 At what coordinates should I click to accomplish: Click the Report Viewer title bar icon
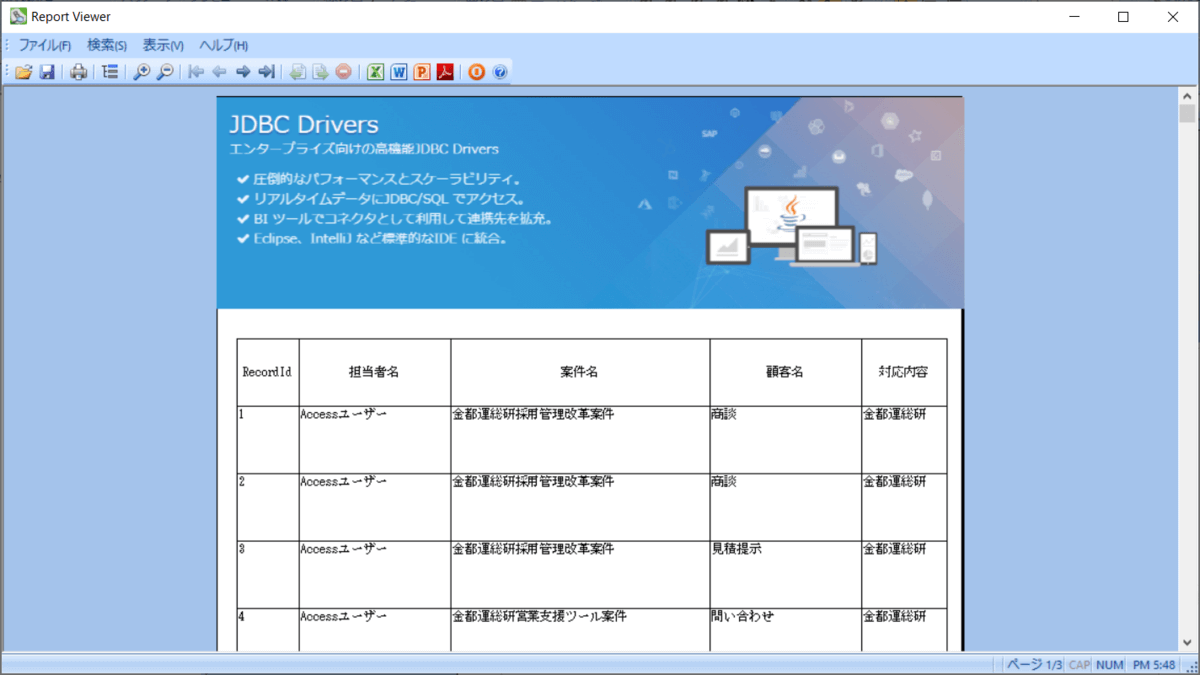click(18, 16)
